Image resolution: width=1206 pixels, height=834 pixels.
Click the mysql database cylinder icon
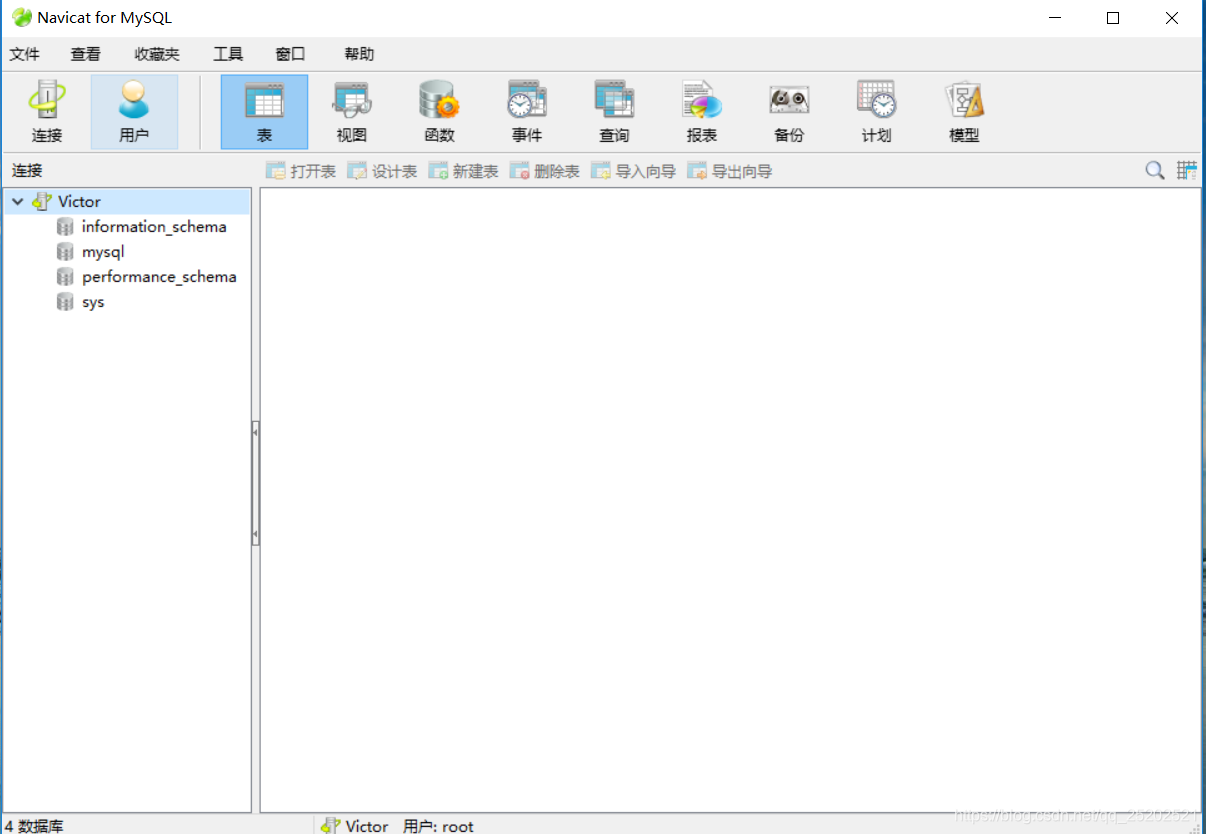66,252
